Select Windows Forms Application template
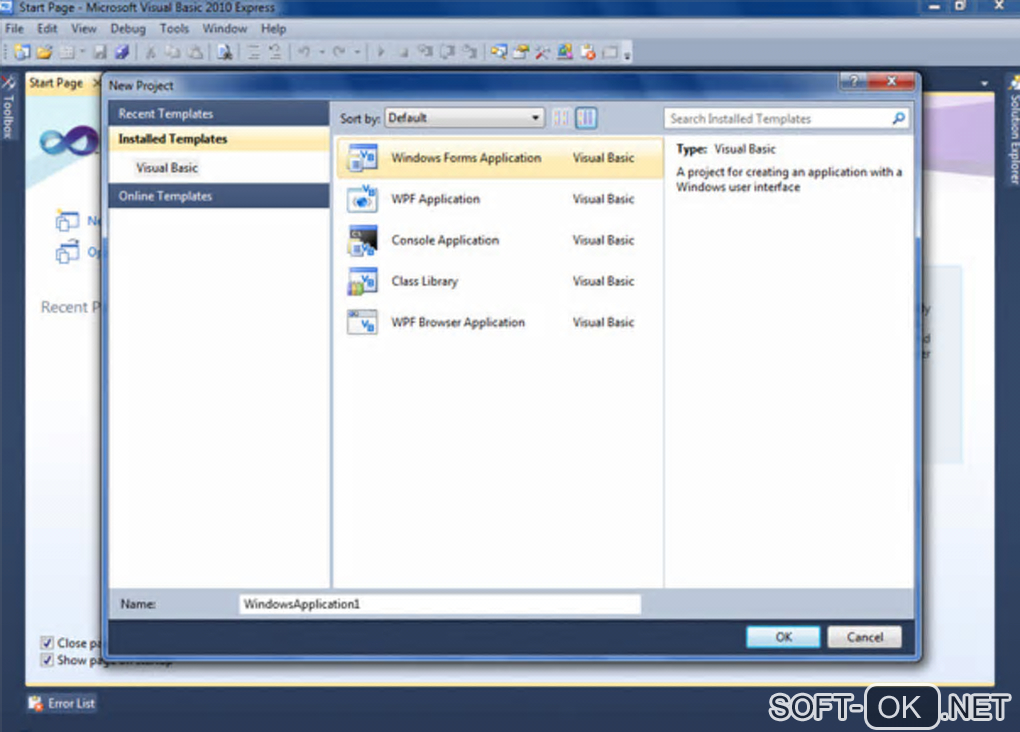The image size is (1020, 732). tap(500, 158)
